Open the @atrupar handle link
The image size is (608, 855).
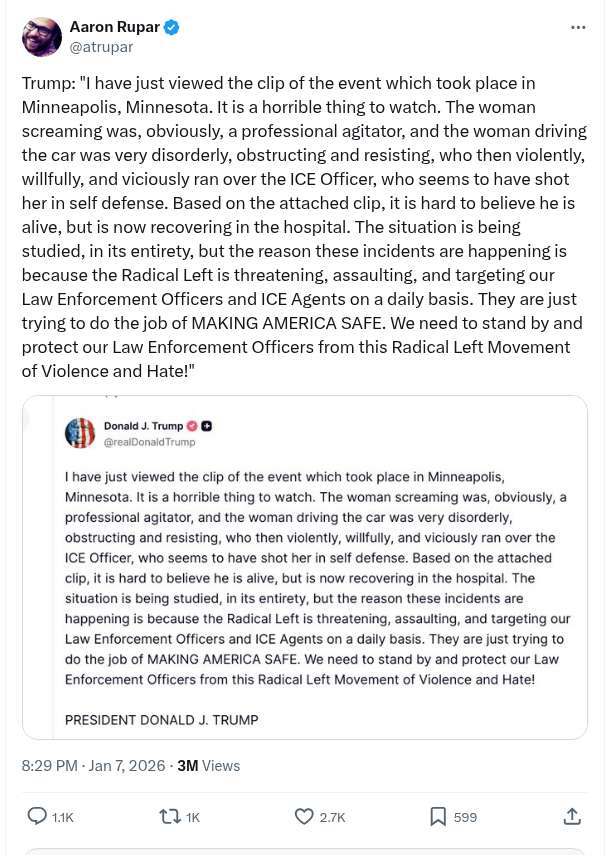[101, 46]
